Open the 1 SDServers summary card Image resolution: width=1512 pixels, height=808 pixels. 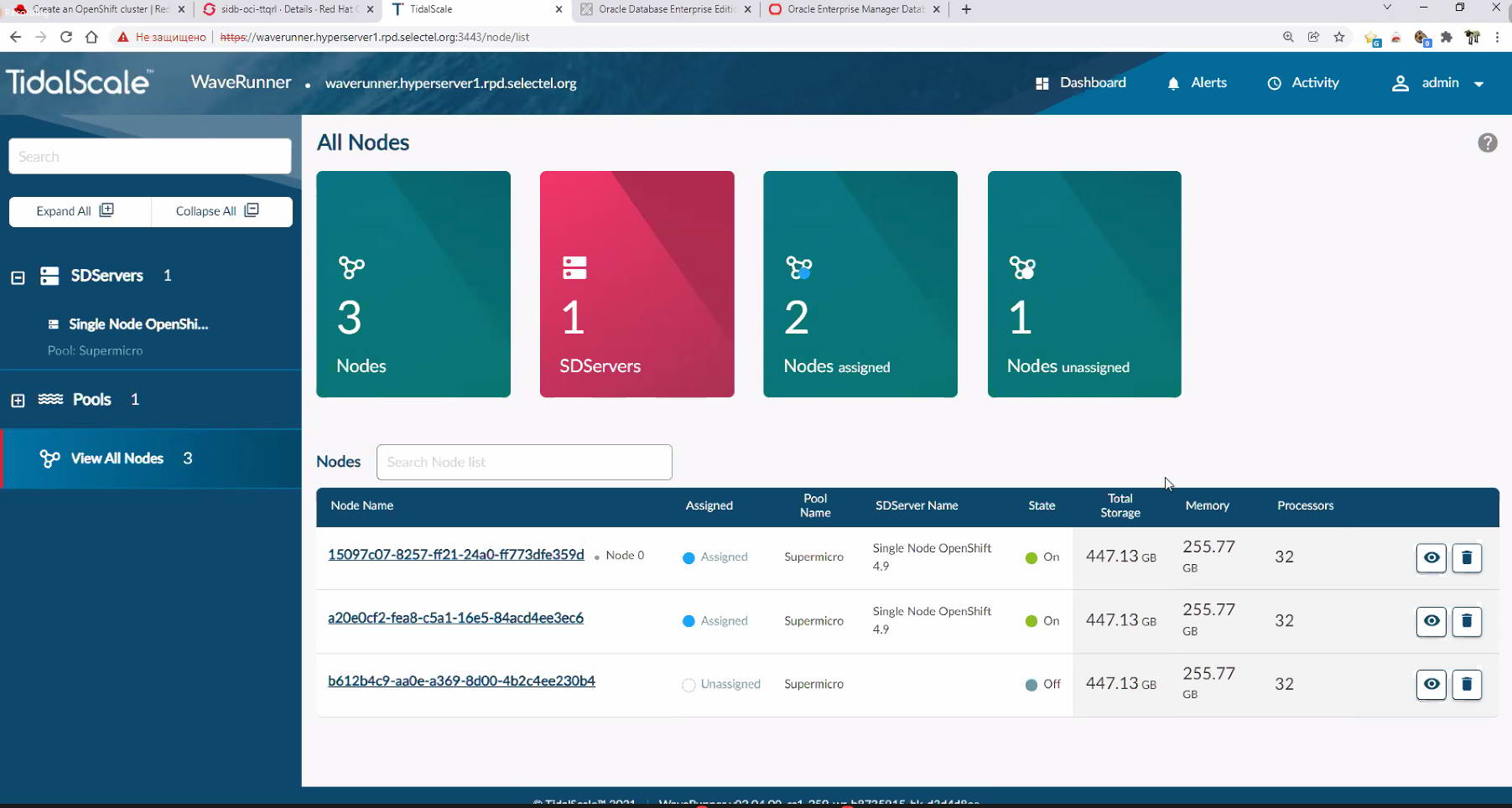coord(637,284)
